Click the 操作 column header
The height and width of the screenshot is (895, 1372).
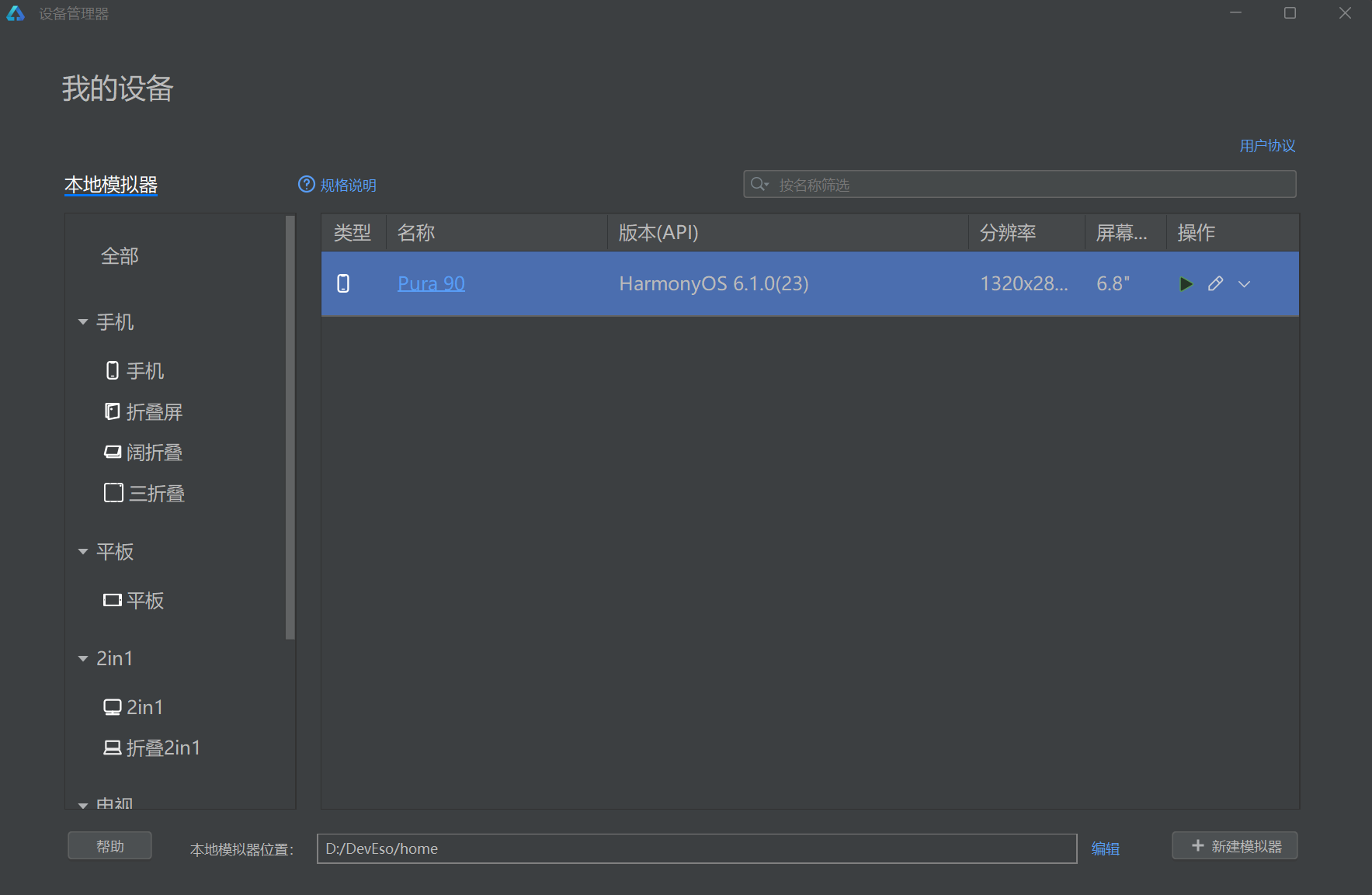point(1232,233)
